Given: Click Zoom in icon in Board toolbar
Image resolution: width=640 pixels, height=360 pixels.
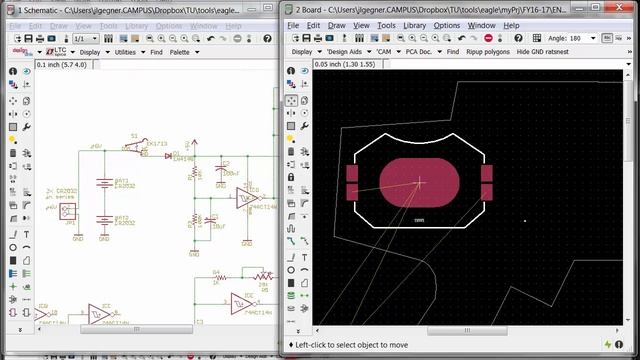Looking at the screenshot, I should [412, 38].
